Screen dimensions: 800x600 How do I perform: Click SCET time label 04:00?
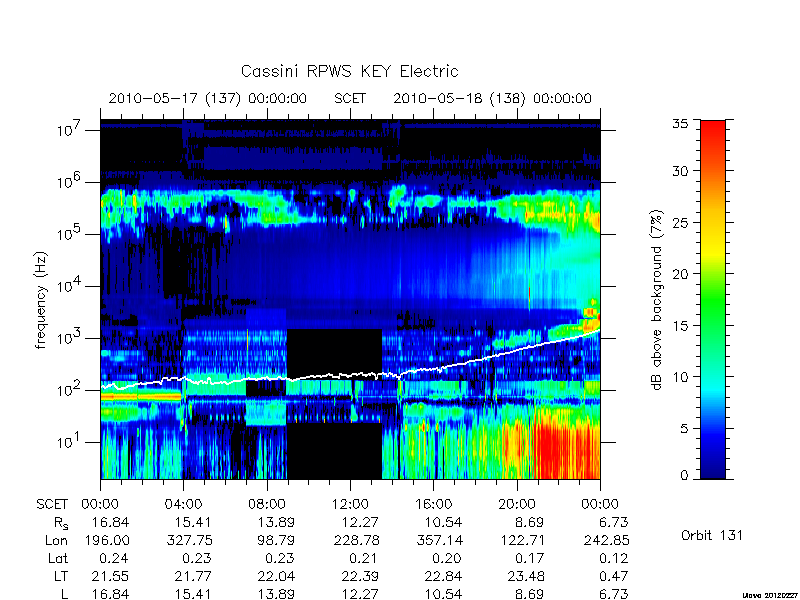[x=183, y=504]
